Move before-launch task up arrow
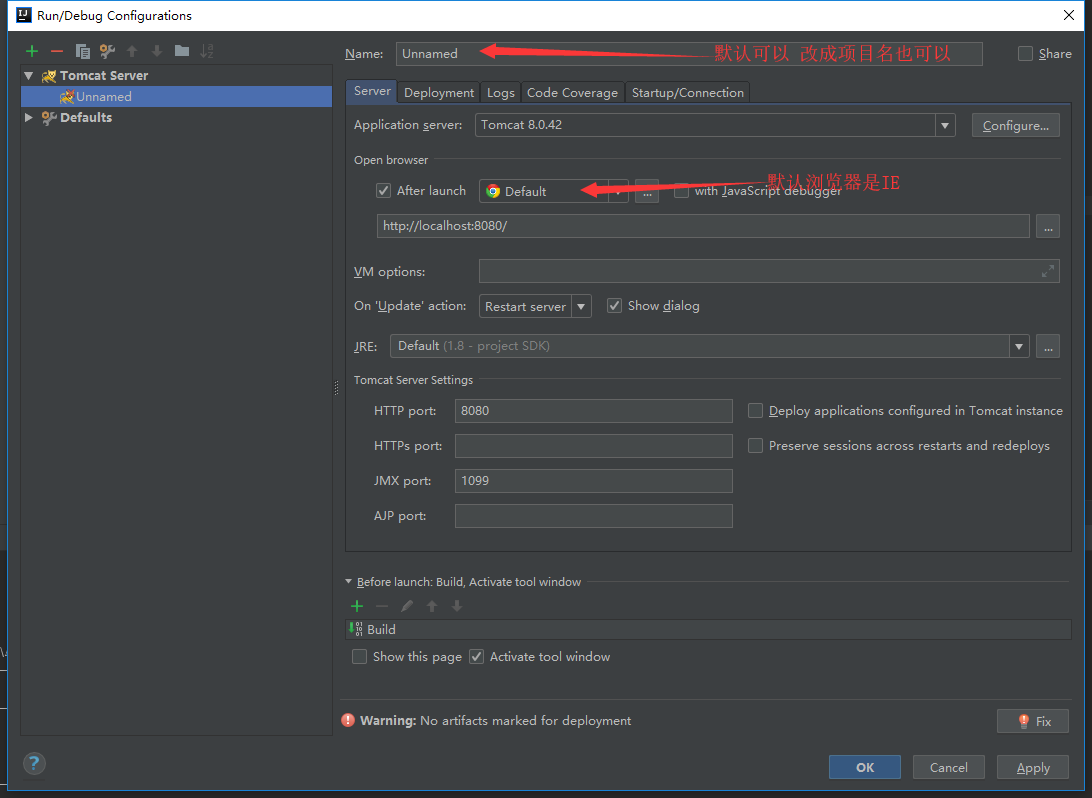The width and height of the screenshot is (1092, 798). pyautogui.click(x=432, y=607)
